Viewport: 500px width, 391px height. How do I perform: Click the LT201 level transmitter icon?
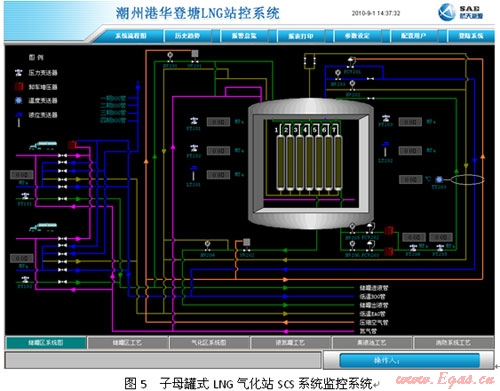tap(193, 173)
